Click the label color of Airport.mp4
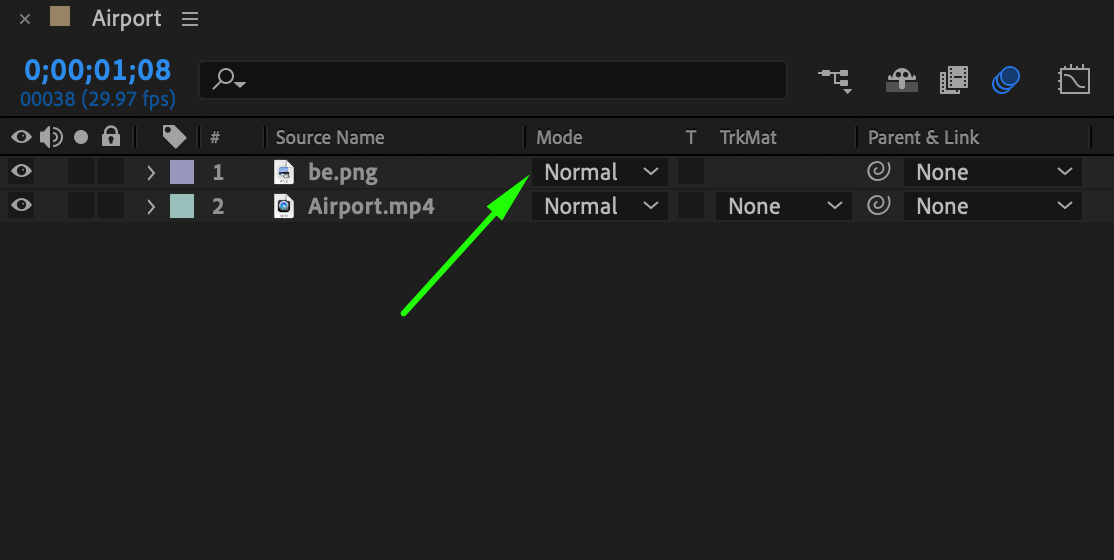Screen dimensions: 1114x560 click(182, 206)
